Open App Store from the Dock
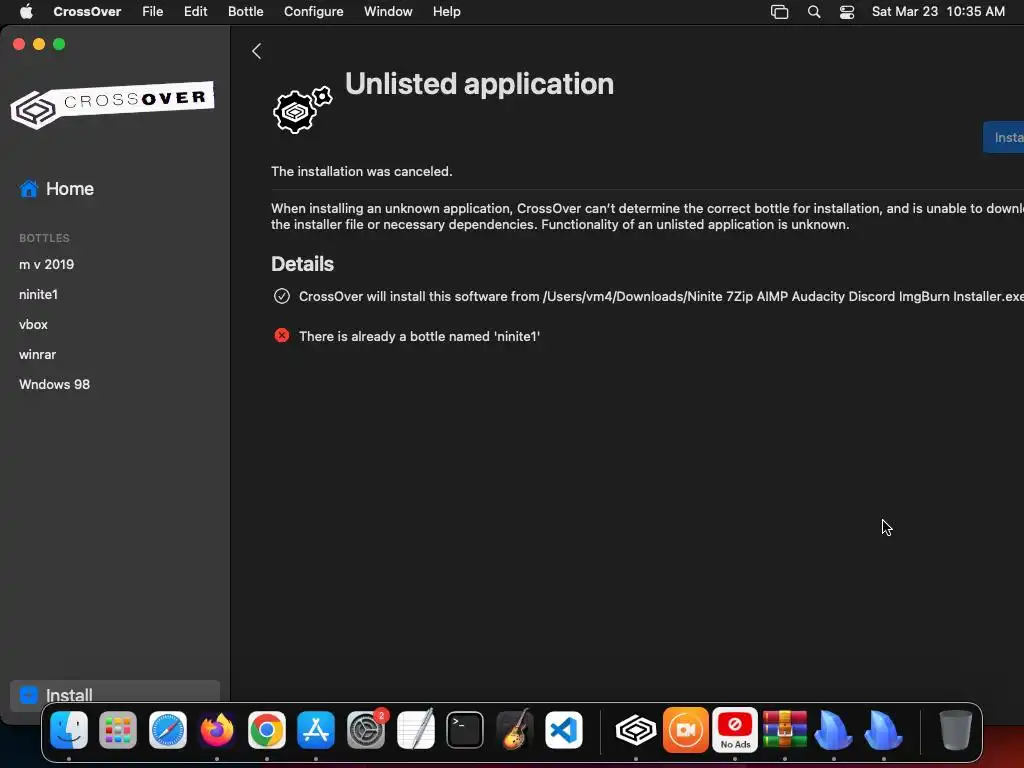1024x768 pixels. point(316,729)
